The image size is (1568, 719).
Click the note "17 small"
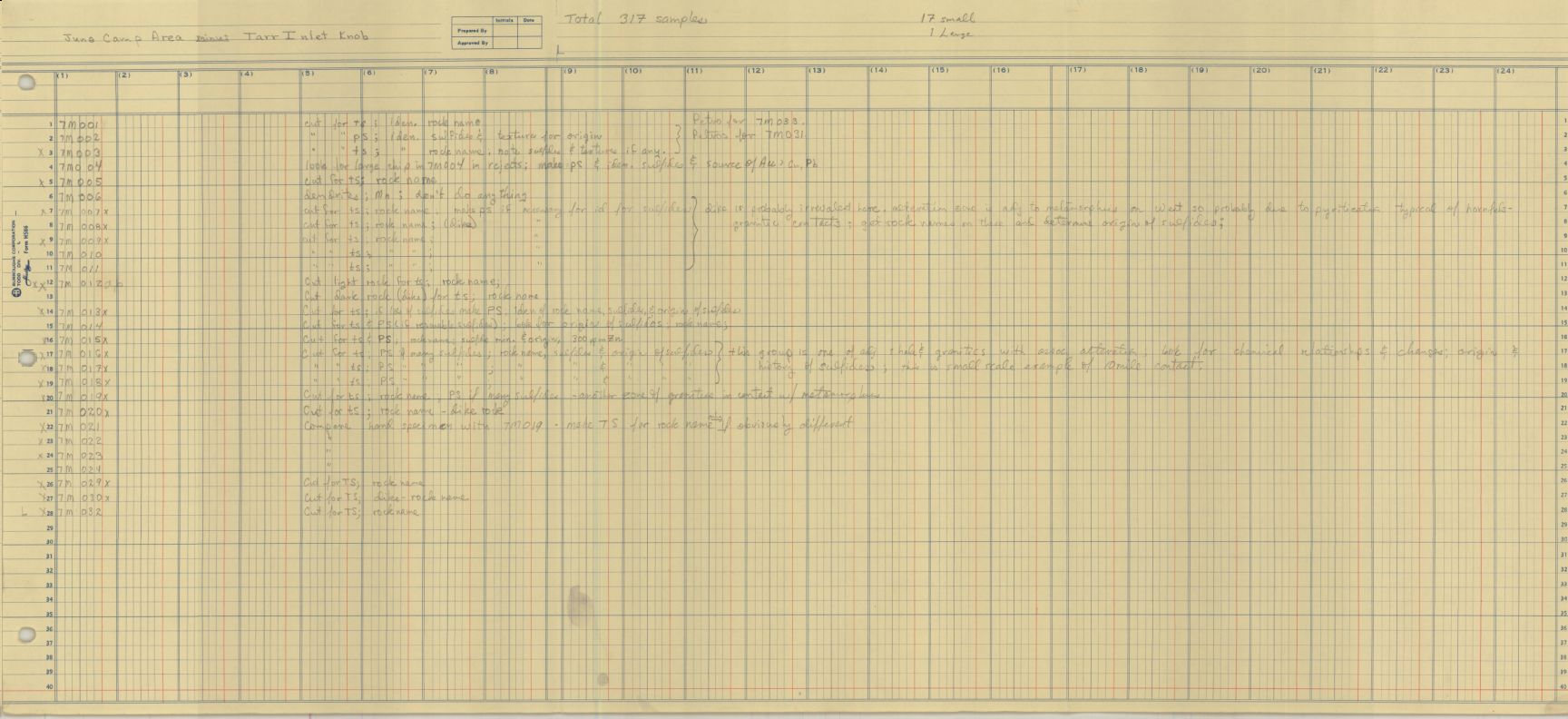(x=947, y=18)
